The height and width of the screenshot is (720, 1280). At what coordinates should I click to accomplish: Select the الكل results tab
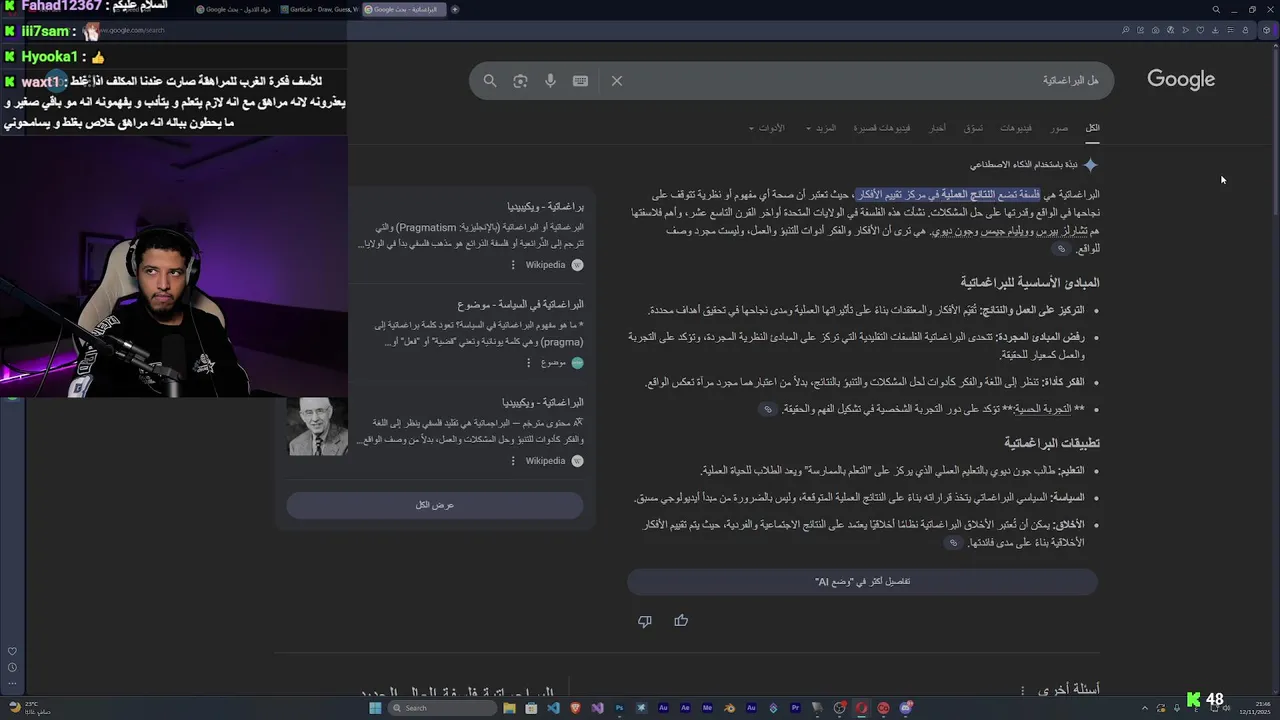tap(1093, 128)
